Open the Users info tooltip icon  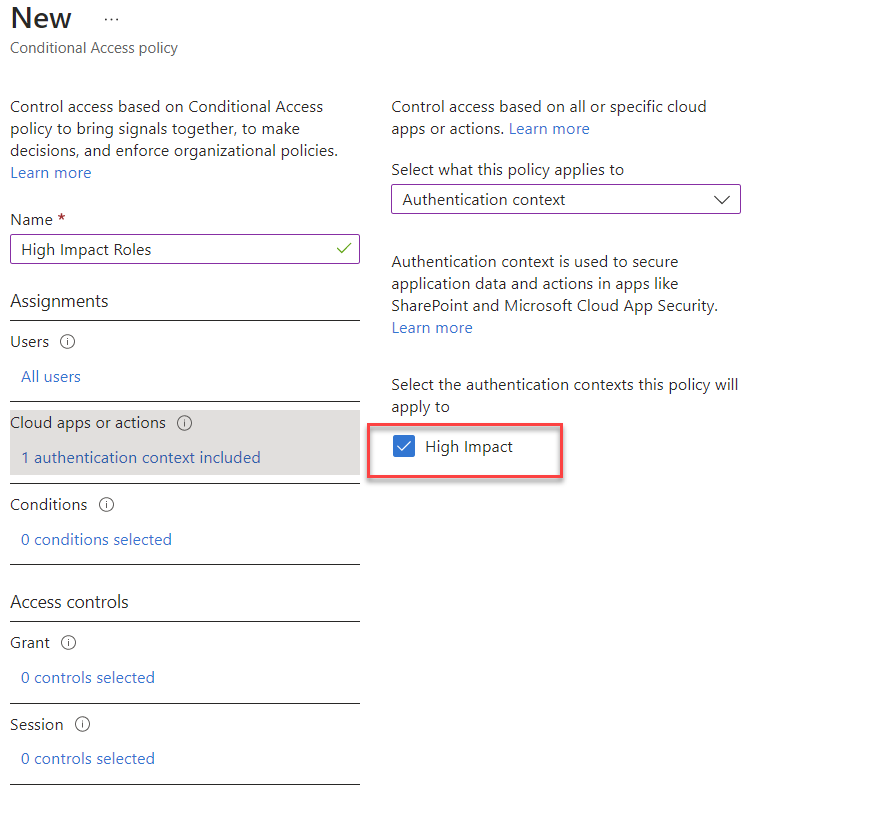(65, 341)
